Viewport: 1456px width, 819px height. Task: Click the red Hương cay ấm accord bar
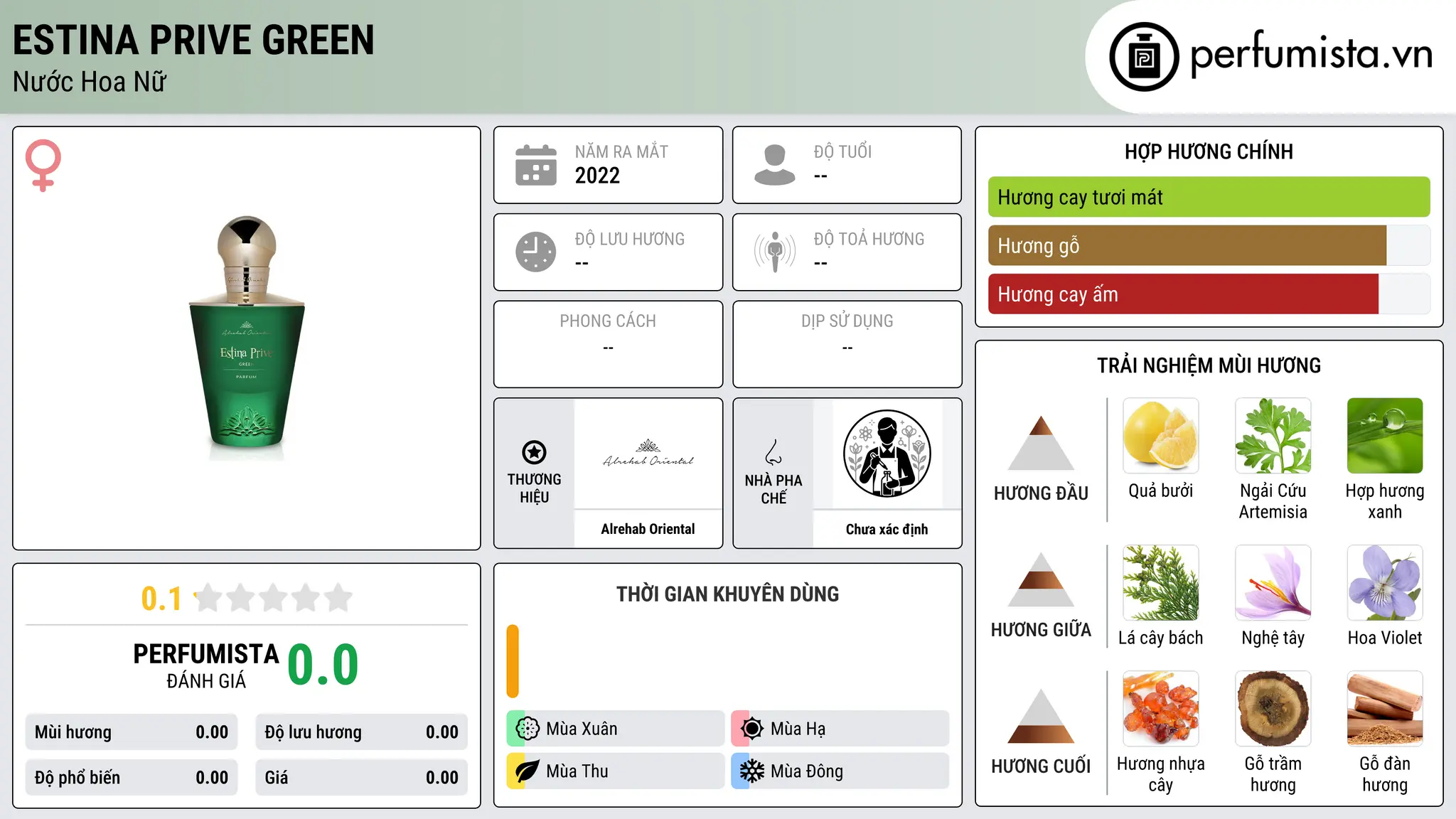click(x=1183, y=294)
